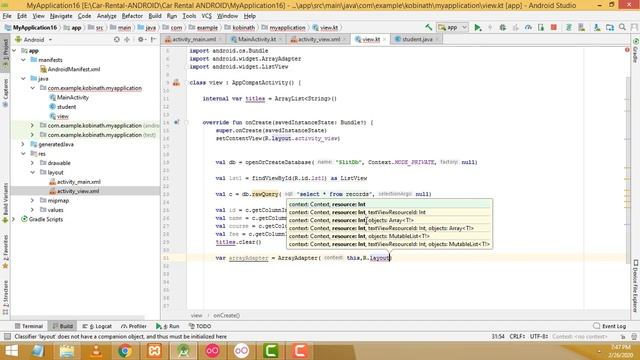Click the UTF-8 encoding in status bar
The width and height of the screenshot is (640, 360).
tap(539, 336)
